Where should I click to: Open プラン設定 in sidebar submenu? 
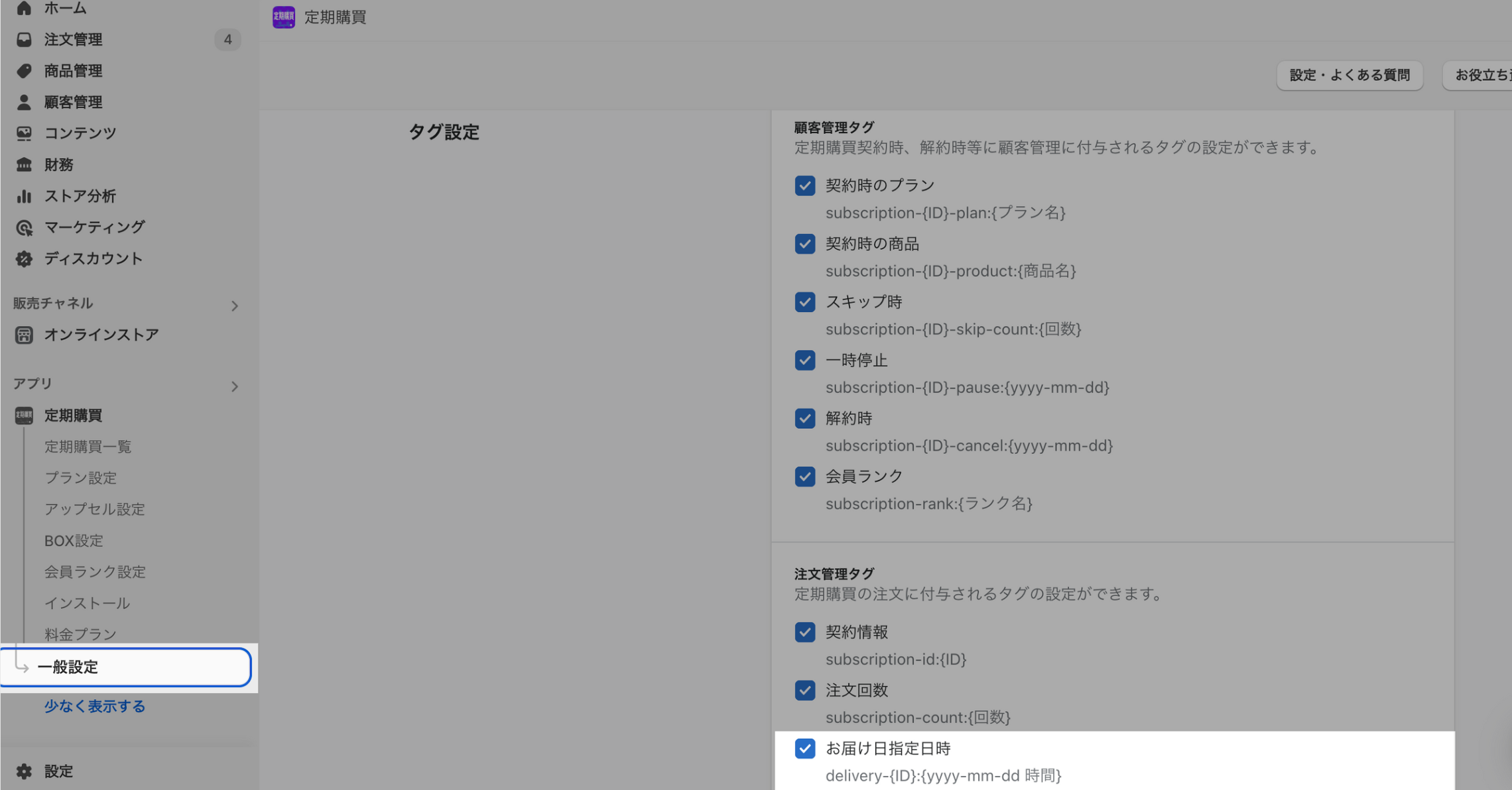pyautogui.click(x=80, y=478)
